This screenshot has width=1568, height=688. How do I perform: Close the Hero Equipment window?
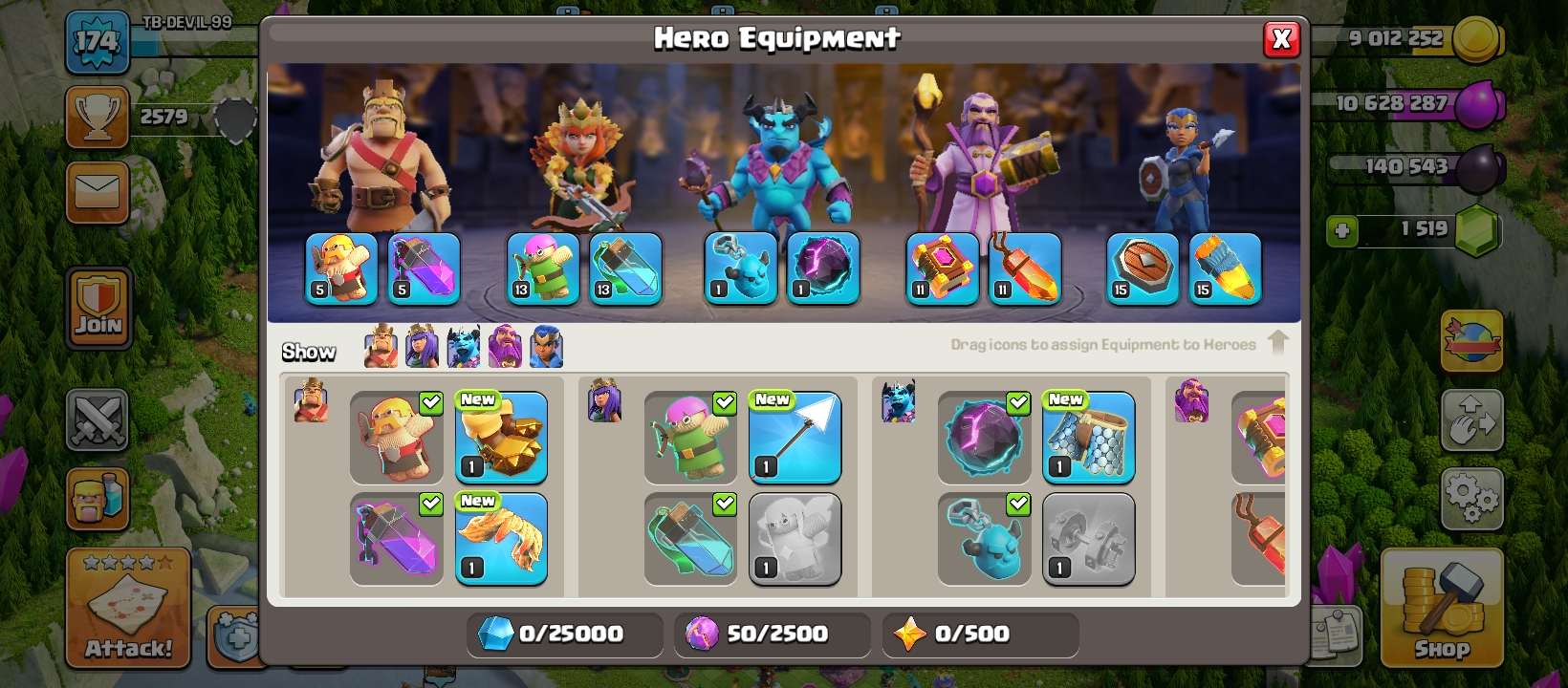pyautogui.click(x=1281, y=39)
